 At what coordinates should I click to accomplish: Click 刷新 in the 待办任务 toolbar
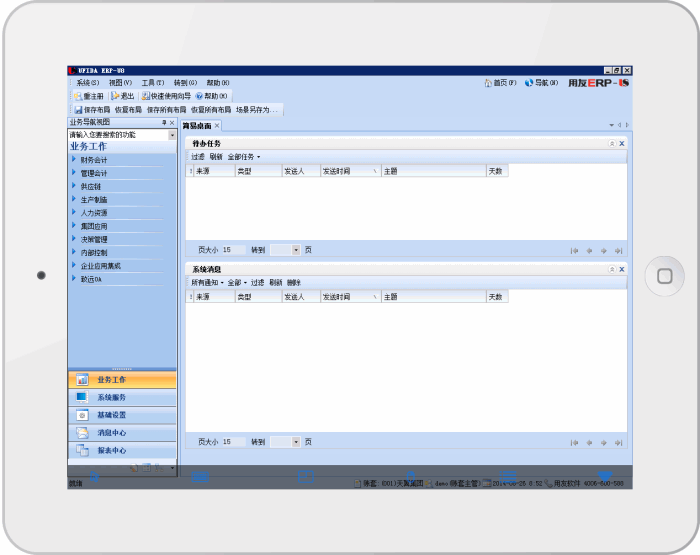216,157
